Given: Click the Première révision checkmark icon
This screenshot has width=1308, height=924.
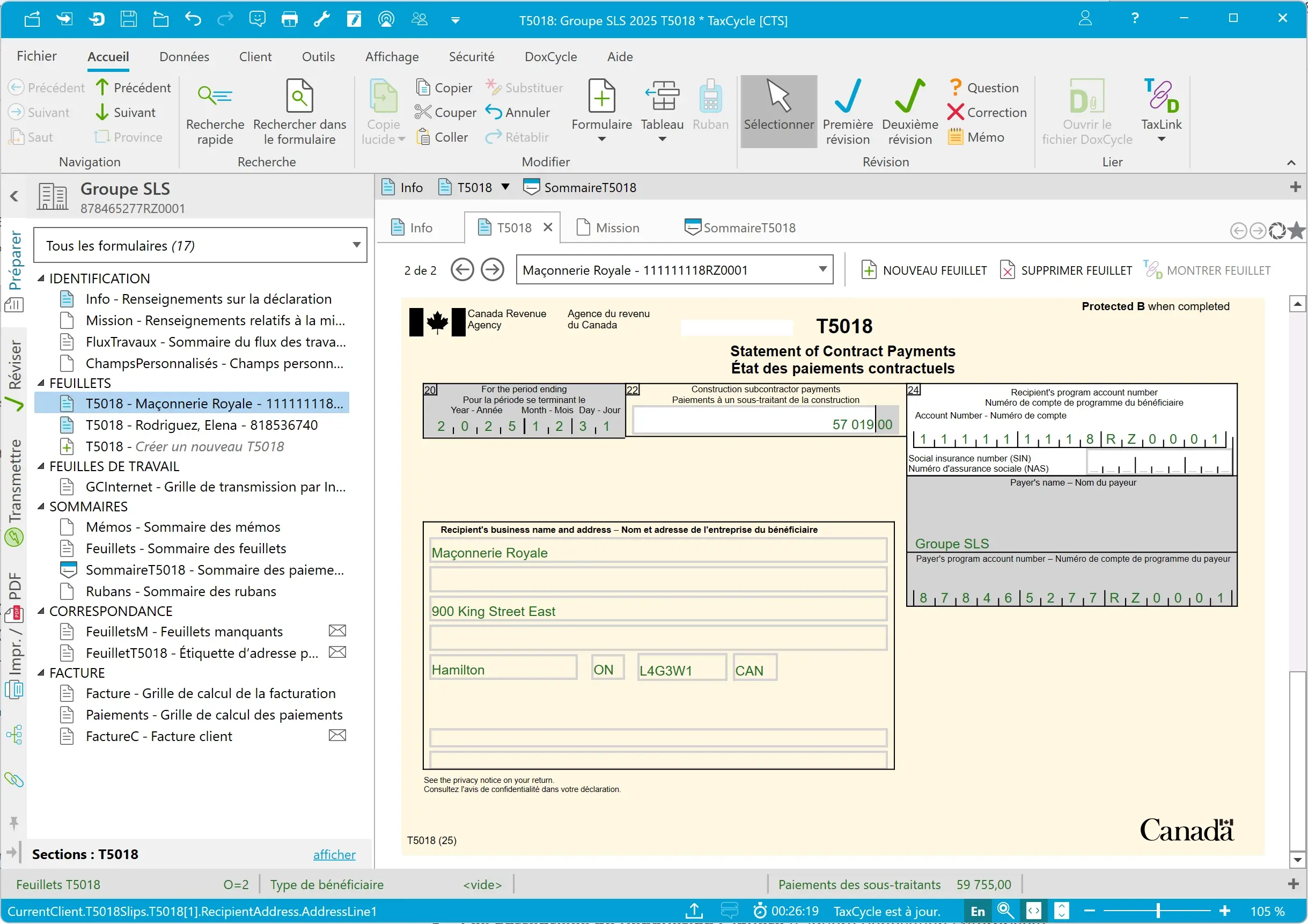Looking at the screenshot, I should (847, 97).
